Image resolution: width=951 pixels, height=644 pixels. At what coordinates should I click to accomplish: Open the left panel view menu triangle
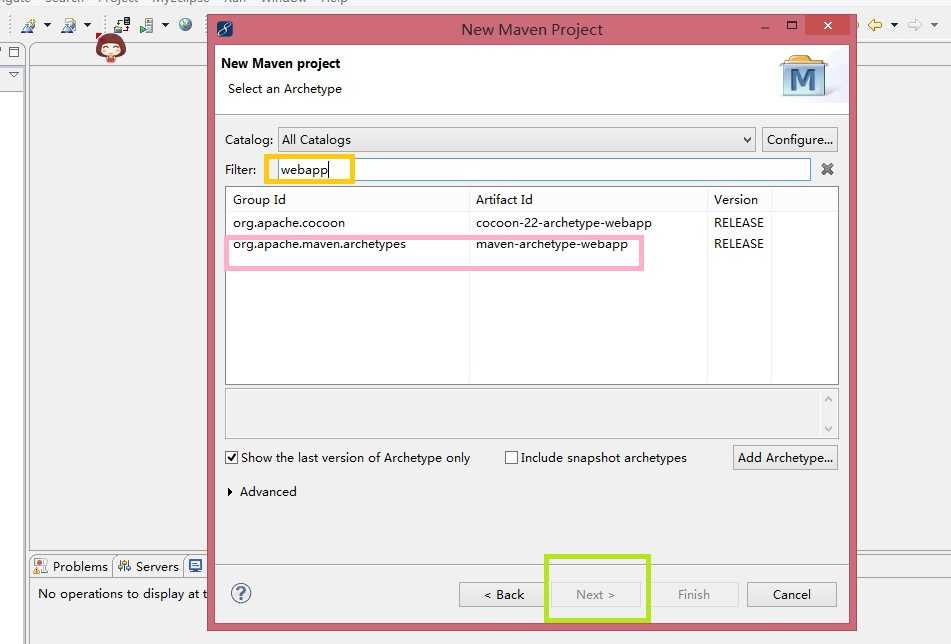(x=14, y=75)
